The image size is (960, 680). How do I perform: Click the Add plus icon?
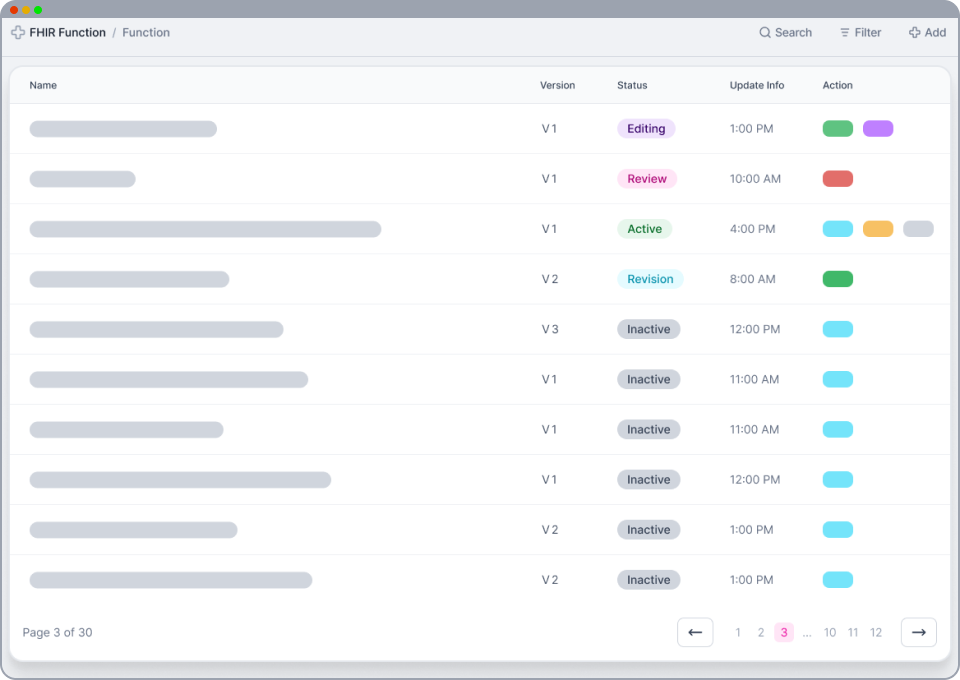(914, 33)
